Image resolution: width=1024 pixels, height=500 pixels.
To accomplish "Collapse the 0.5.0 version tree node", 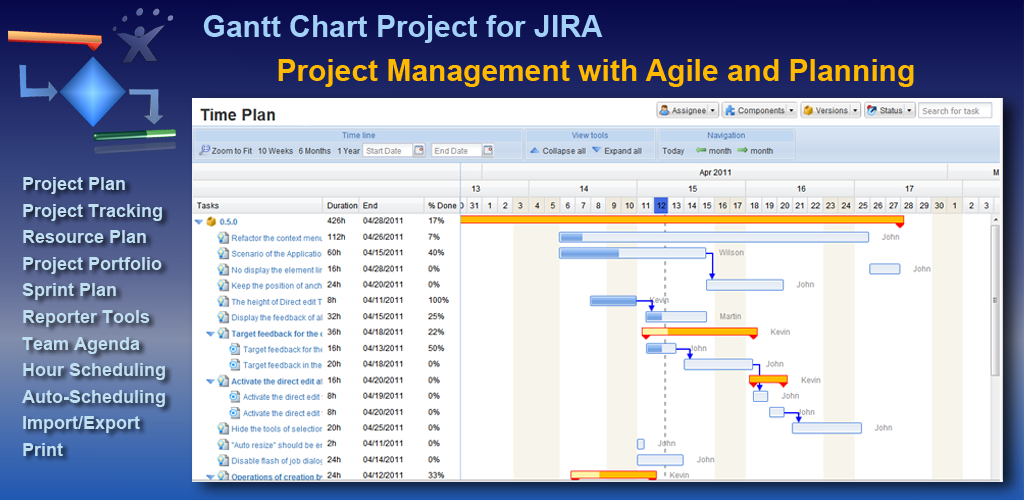I will (199, 221).
